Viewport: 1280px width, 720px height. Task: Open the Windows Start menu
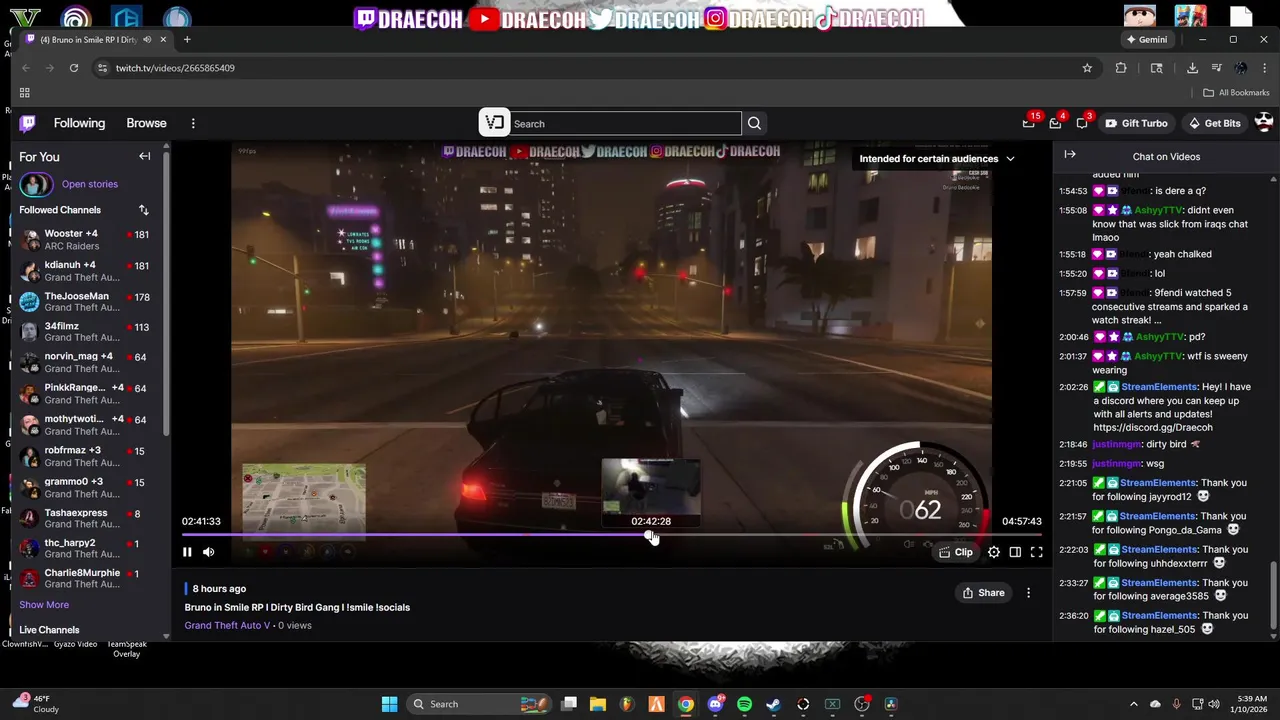pos(389,704)
